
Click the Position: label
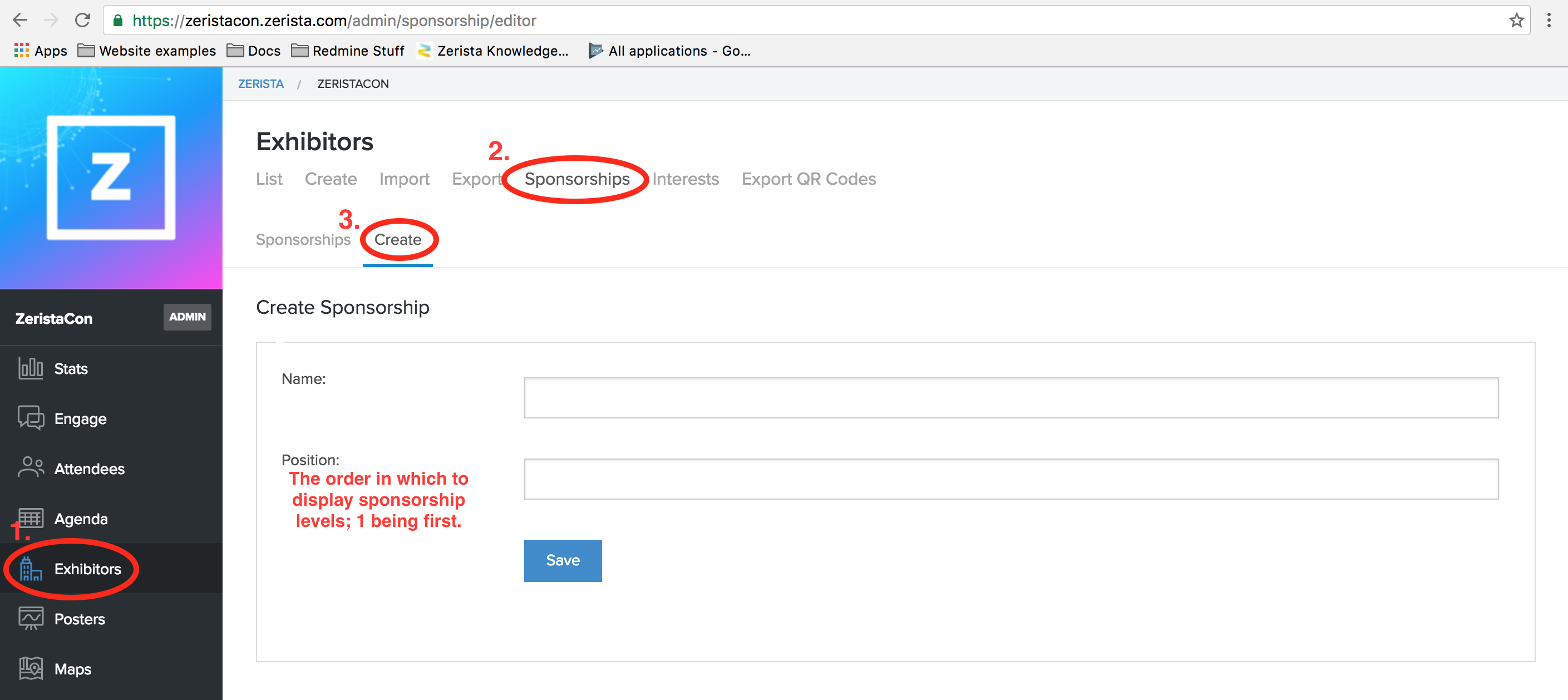pos(310,460)
